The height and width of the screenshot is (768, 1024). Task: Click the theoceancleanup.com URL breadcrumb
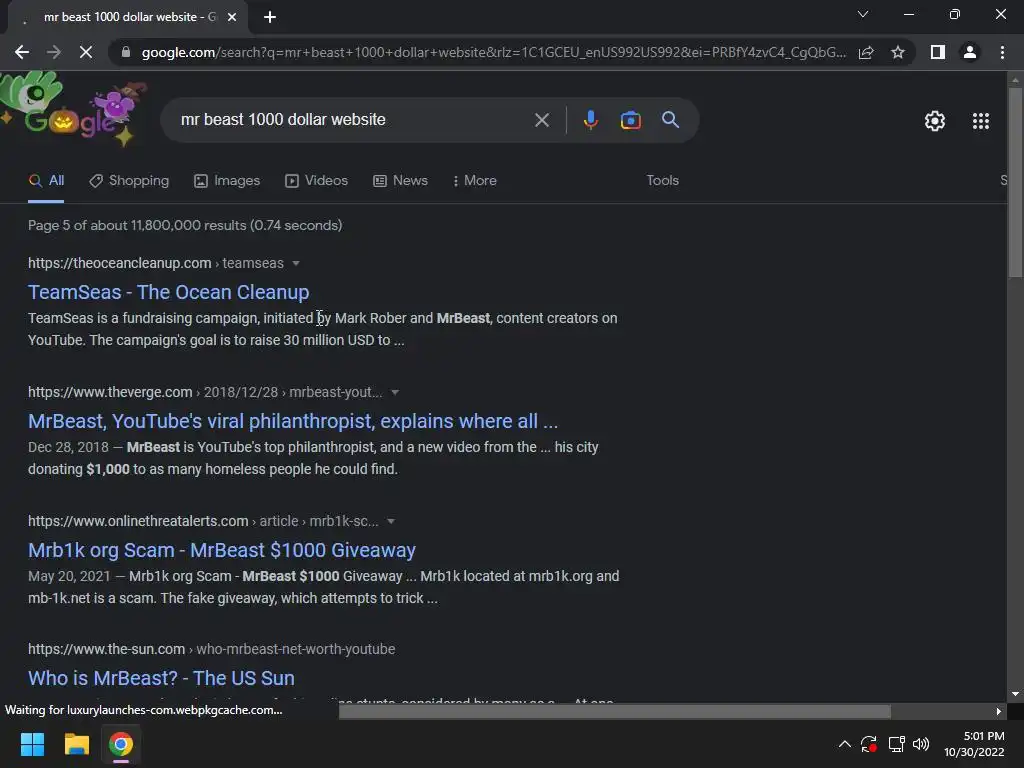[155, 263]
